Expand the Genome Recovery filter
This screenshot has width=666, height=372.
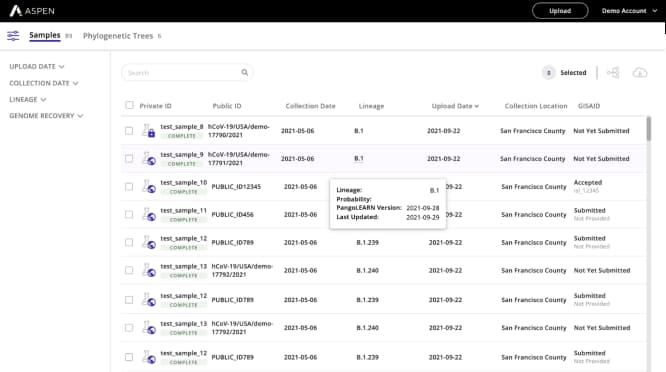point(46,116)
